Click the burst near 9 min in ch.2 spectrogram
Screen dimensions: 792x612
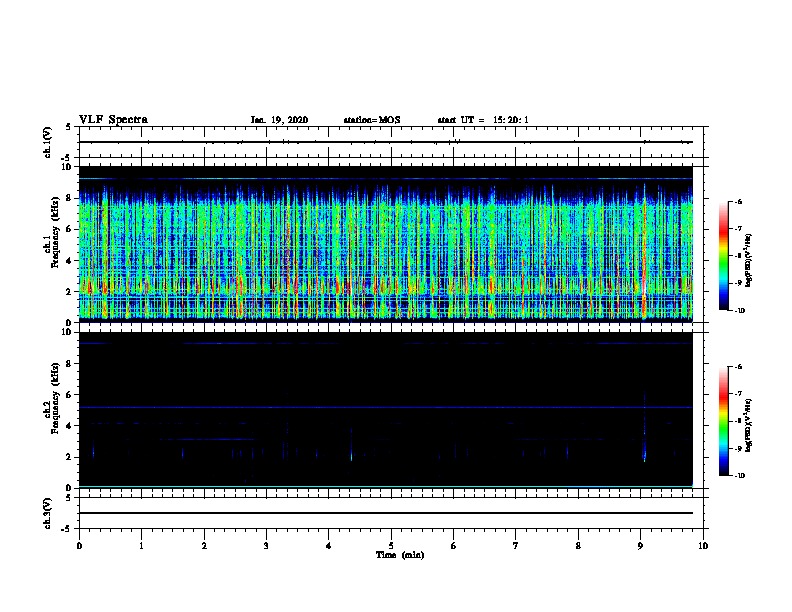tap(644, 427)
